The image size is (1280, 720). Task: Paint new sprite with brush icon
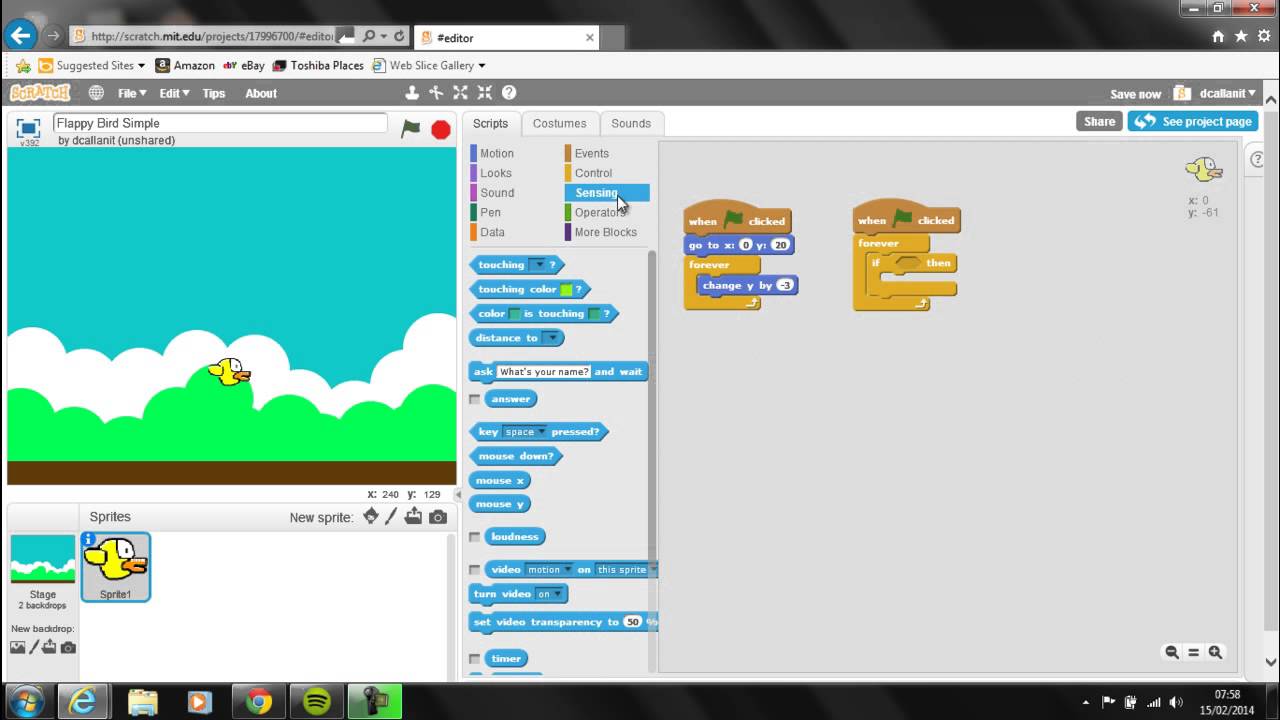pos(392,517)
